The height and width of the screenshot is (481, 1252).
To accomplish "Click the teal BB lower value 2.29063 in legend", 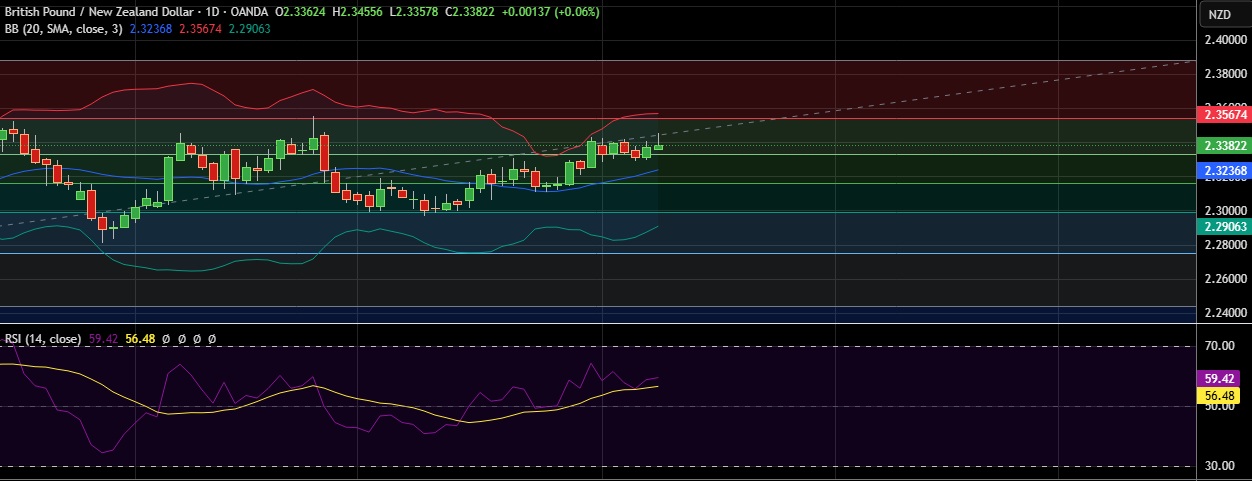I will click(250, 29).
